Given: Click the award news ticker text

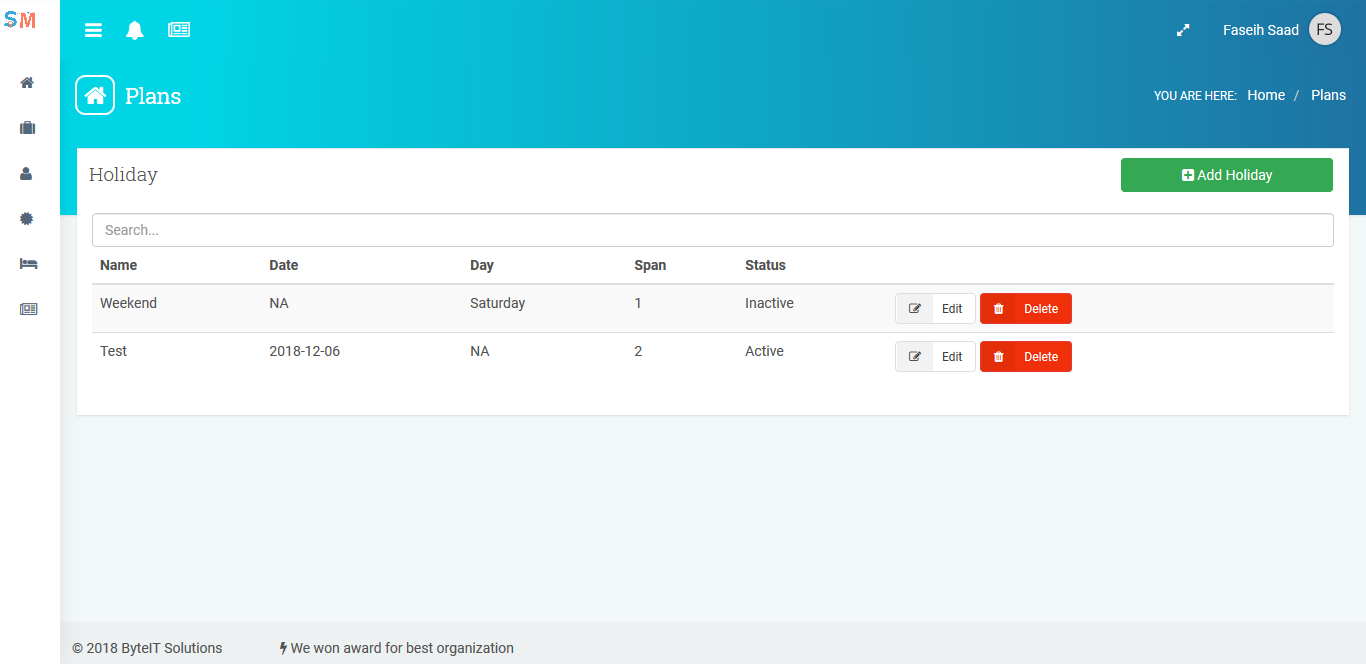Looking at the screenshot, I should click(x=402, y=648).
